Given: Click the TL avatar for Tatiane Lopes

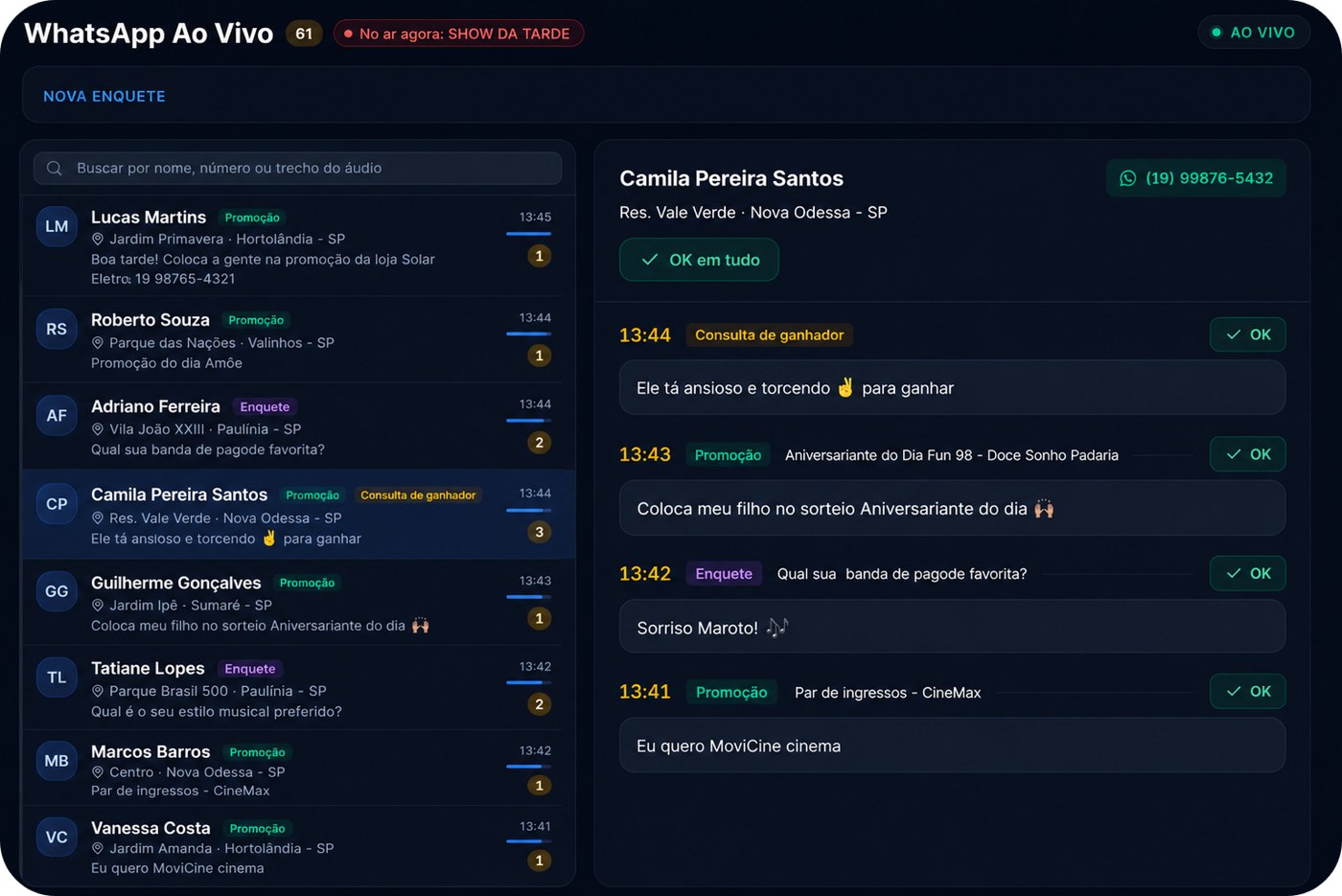Looking at the screenshot, I should coord(57,678).
